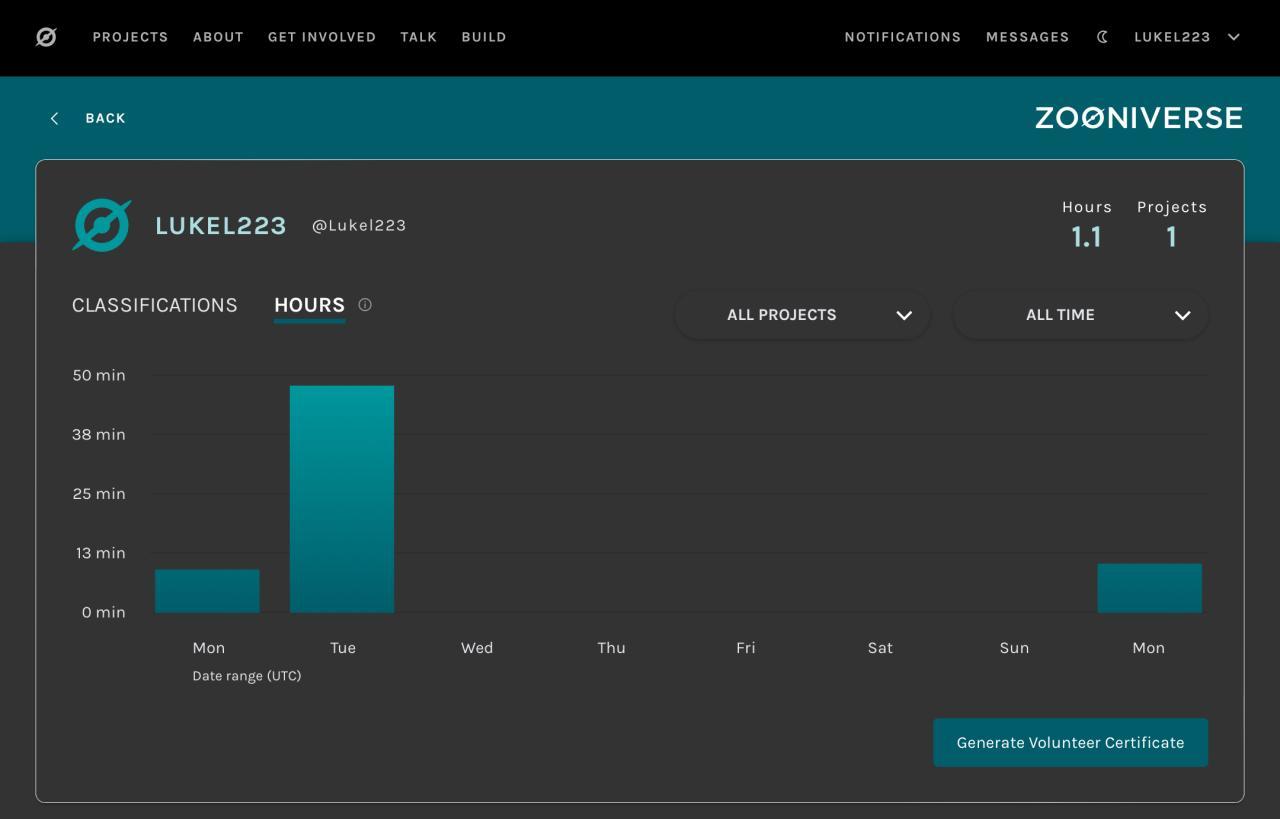Open the Projects menu
Screen dimensions: 1280x819
pyautogui.click(x=131, y=37)
